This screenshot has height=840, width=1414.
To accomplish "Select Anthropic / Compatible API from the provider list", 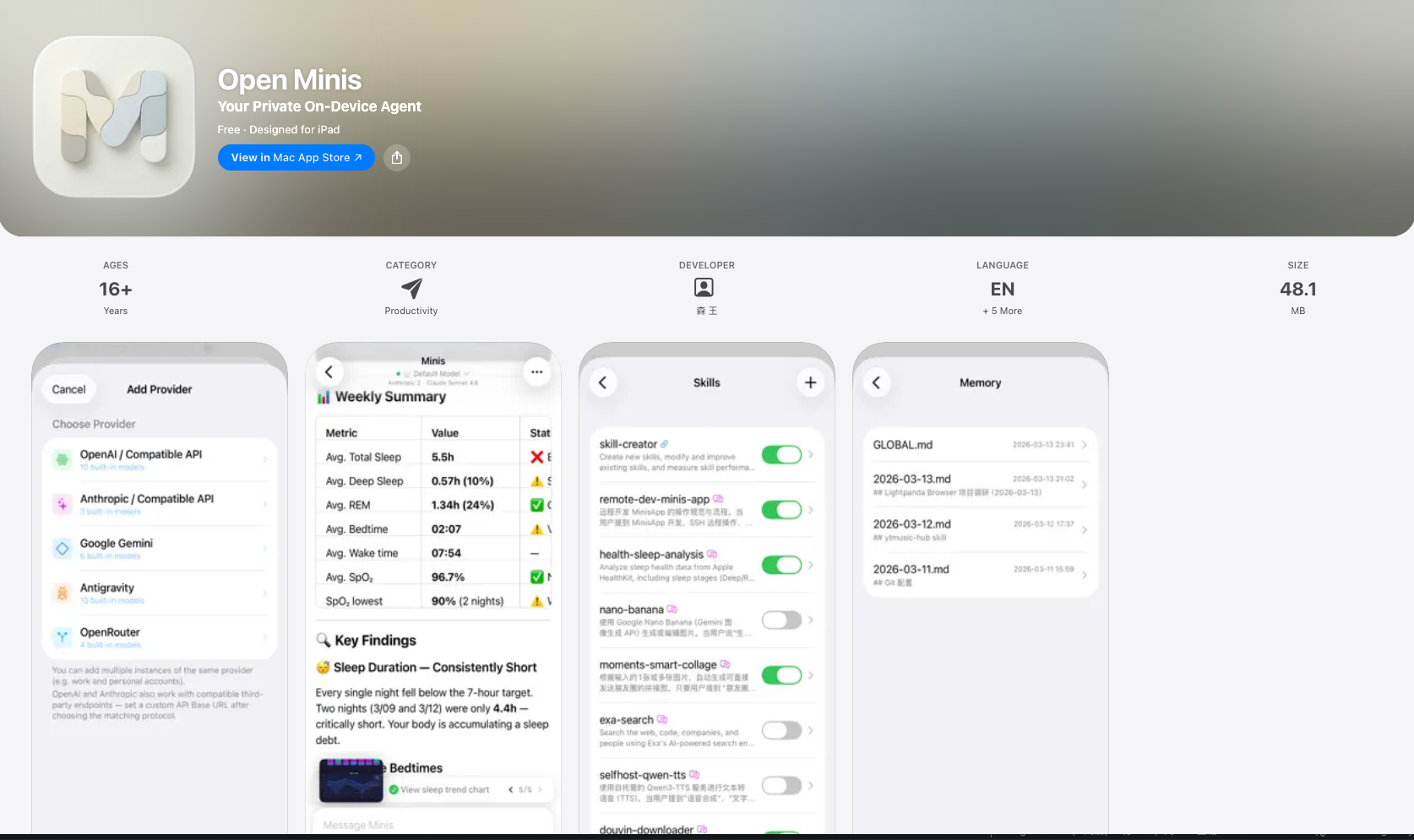I will click(159, 504).
